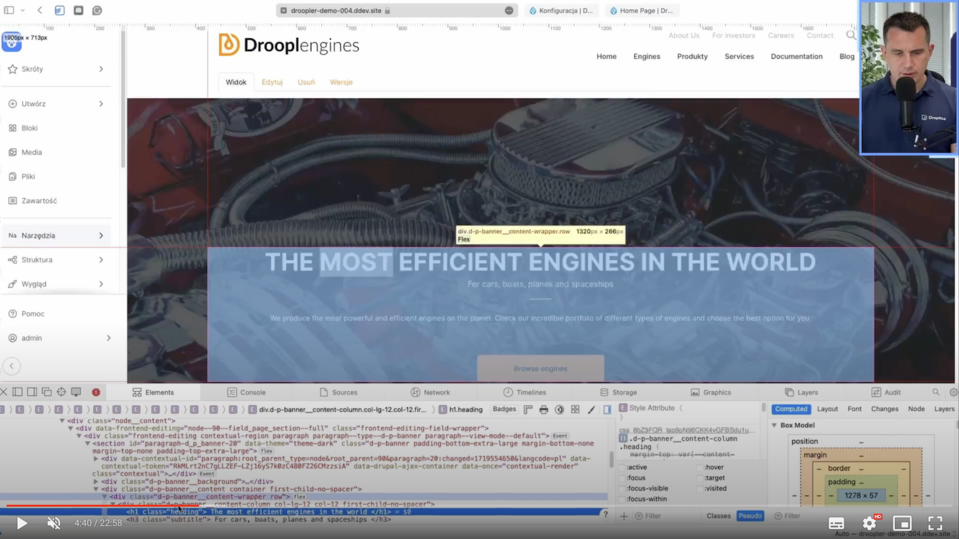959x539 pixels.
Task: Open the Network inspector tab
Action: point(431,392)
